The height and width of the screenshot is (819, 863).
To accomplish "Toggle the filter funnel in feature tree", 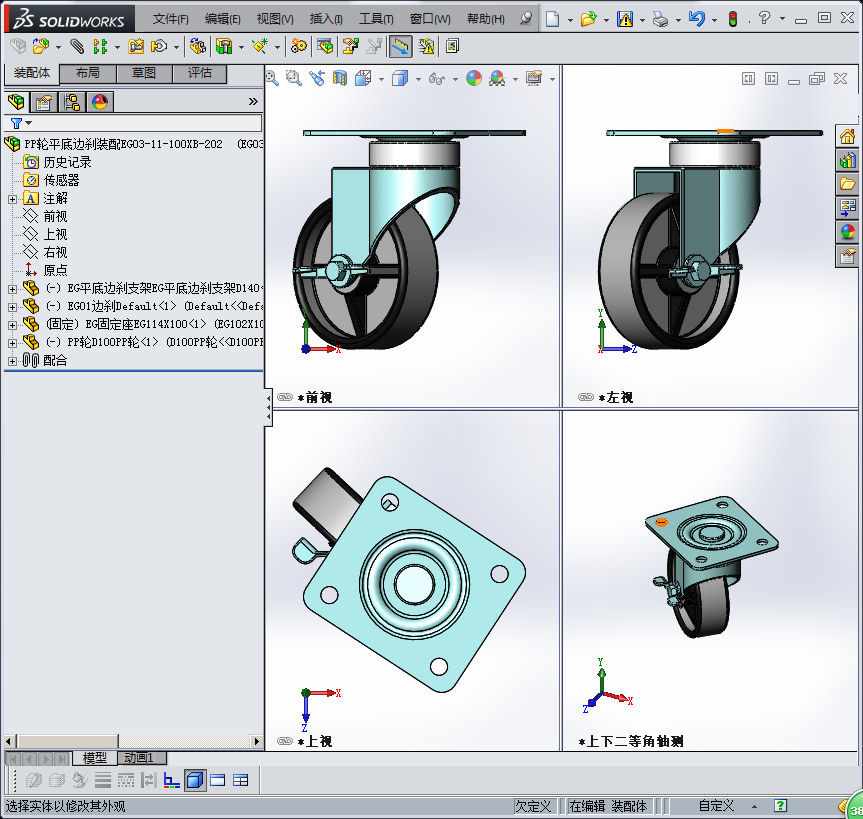I will click(17, 123).
